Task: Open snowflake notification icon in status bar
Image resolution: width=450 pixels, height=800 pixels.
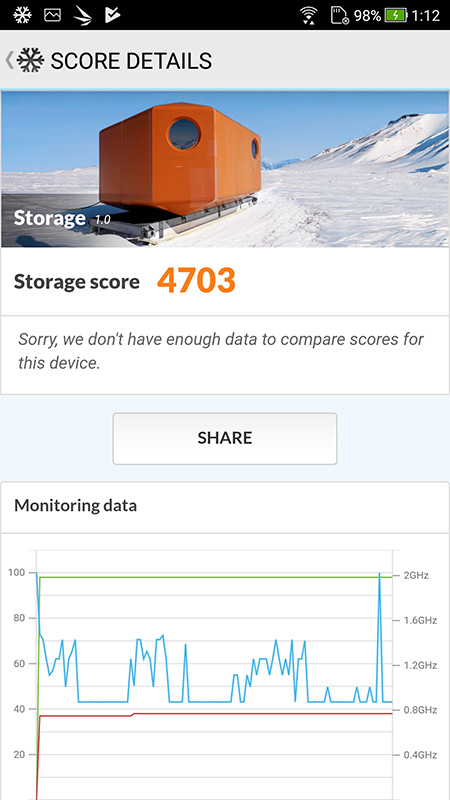Action: 22,15
